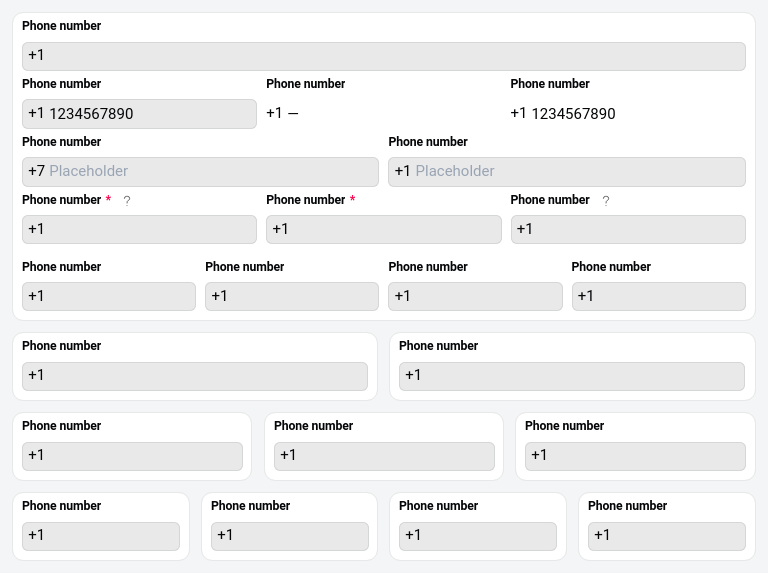Image resolution: width=768 pixels, height=573 pixels.
Task: Click the phone field in the right half-width card
Action: click(571, 376)
